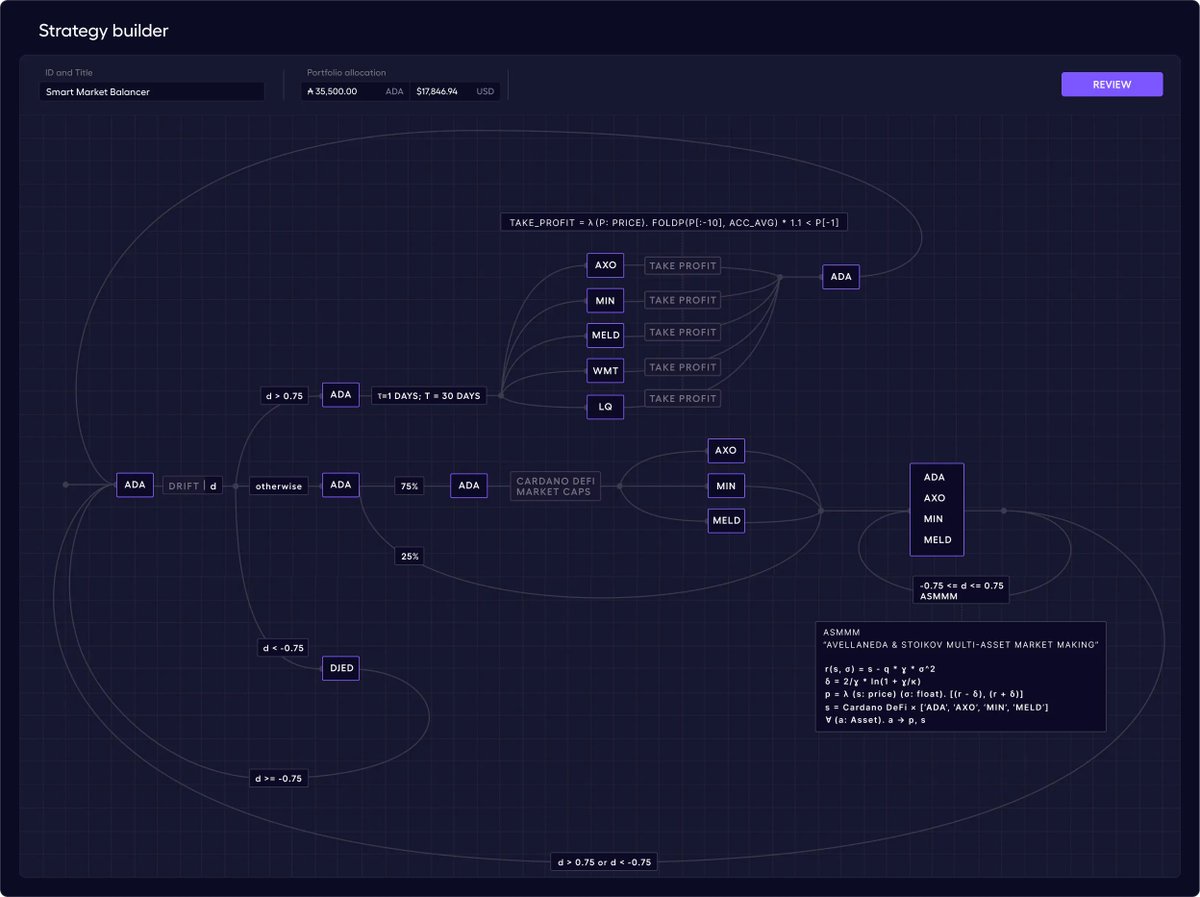Click the 25% split label
This screenshot has width=1200, height=897.
409,555
